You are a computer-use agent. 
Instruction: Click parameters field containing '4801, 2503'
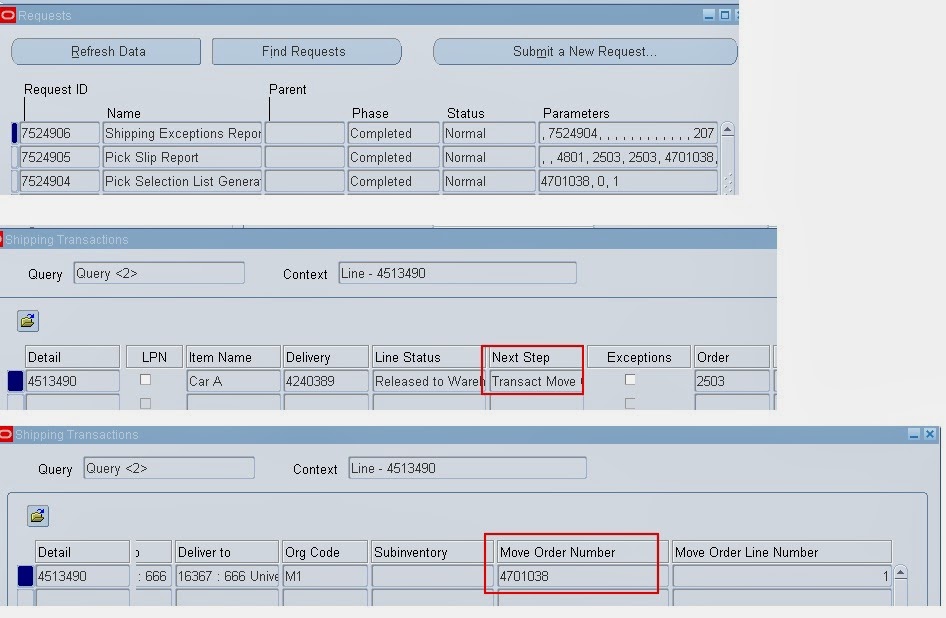coord(628,158)
